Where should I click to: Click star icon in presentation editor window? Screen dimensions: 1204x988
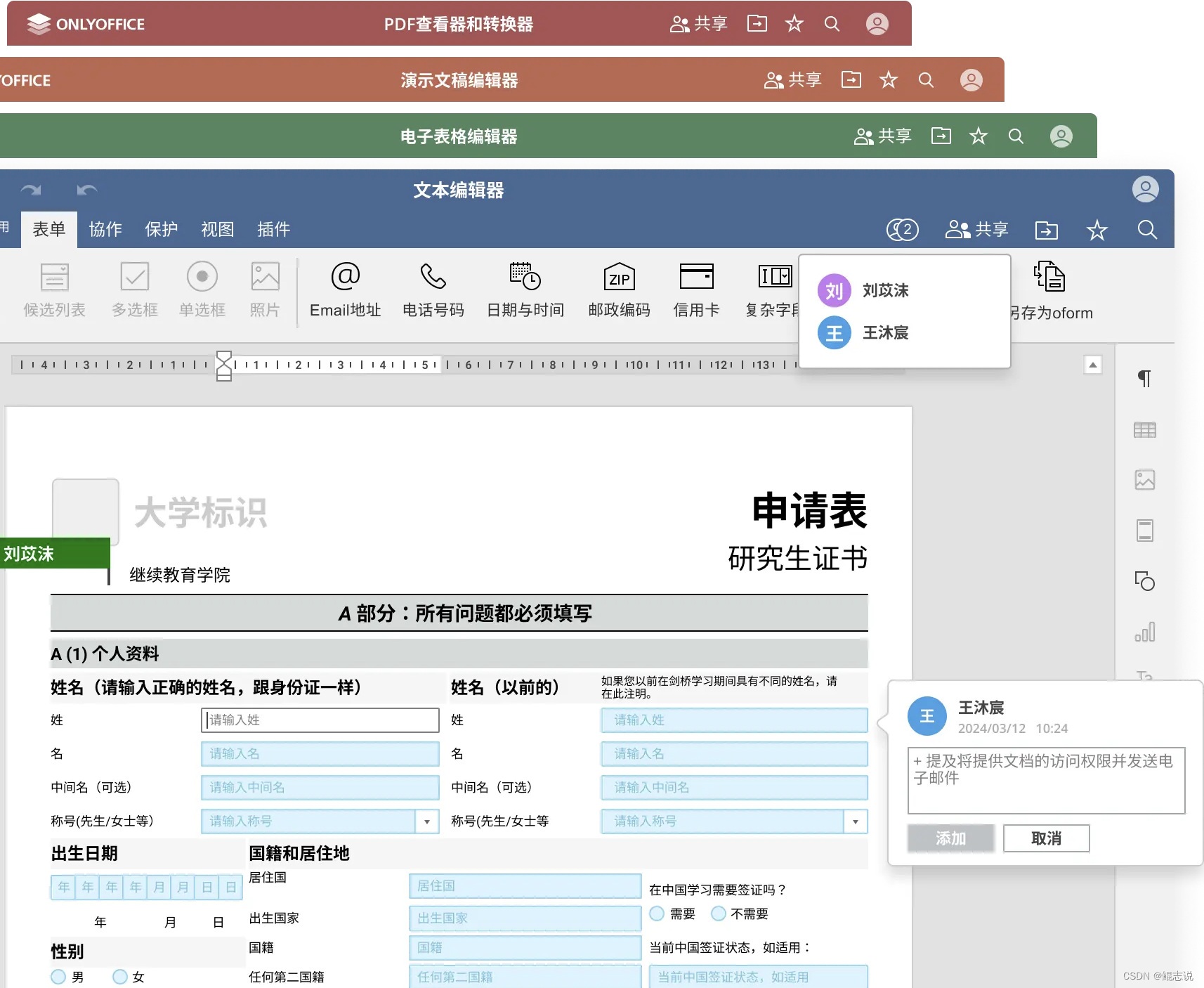click(889, 80)
